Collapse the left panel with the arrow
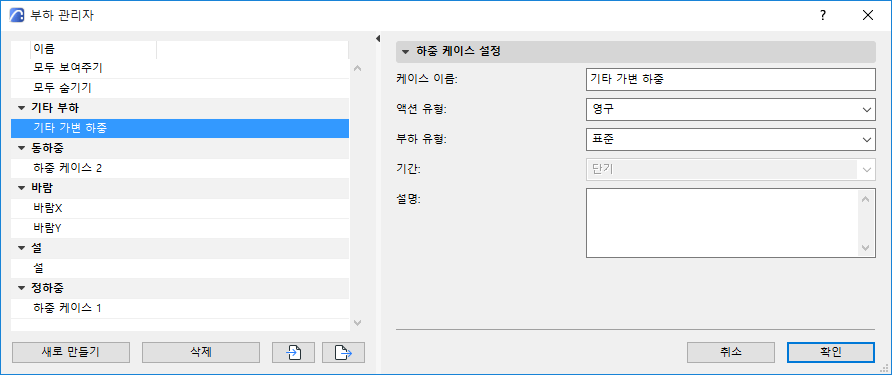This screenshot has height=375, width=892. [x=377, y=38]
